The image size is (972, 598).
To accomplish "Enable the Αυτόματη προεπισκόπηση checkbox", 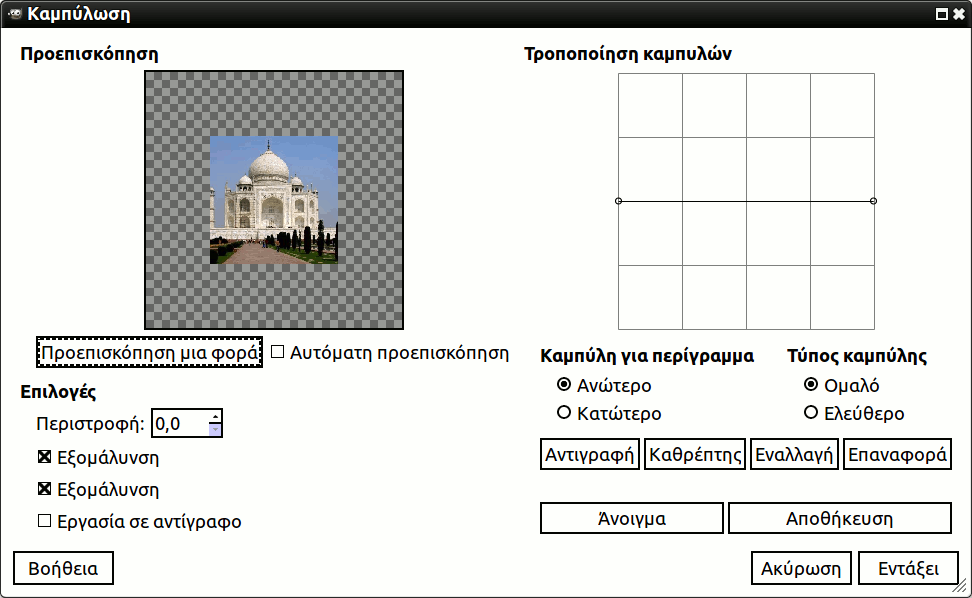I will pyautogui.click(x=278, y=352).
